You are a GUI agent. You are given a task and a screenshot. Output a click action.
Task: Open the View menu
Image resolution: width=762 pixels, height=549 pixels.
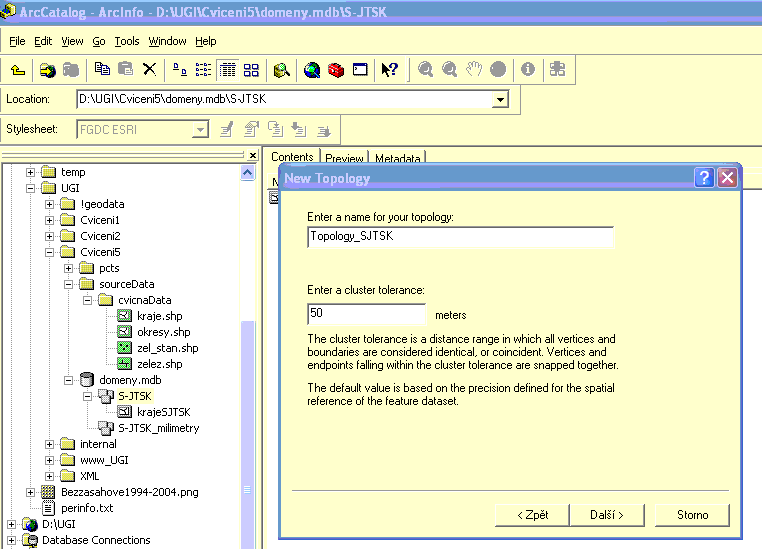coord(72,41)
